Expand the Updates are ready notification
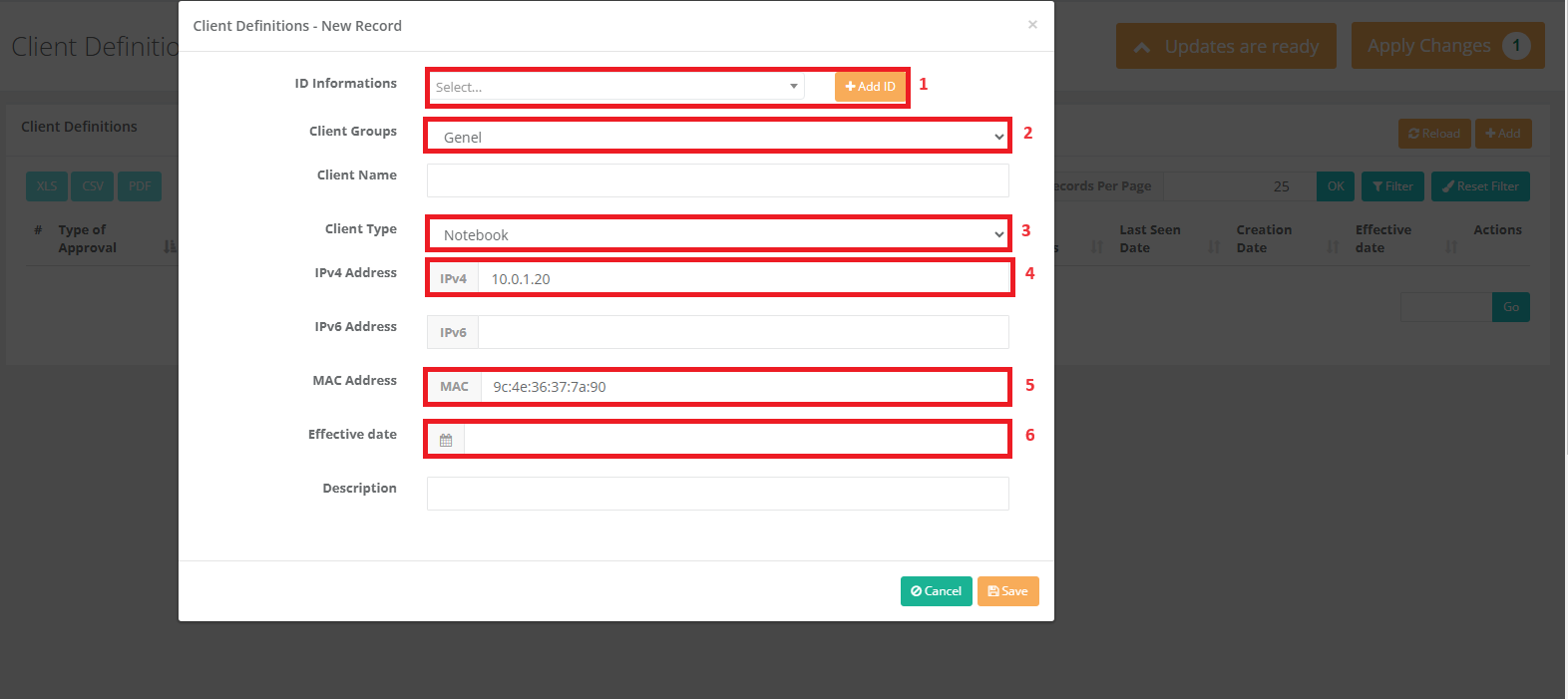This screenshot has height=699, width=1568. coord(1226,47)
